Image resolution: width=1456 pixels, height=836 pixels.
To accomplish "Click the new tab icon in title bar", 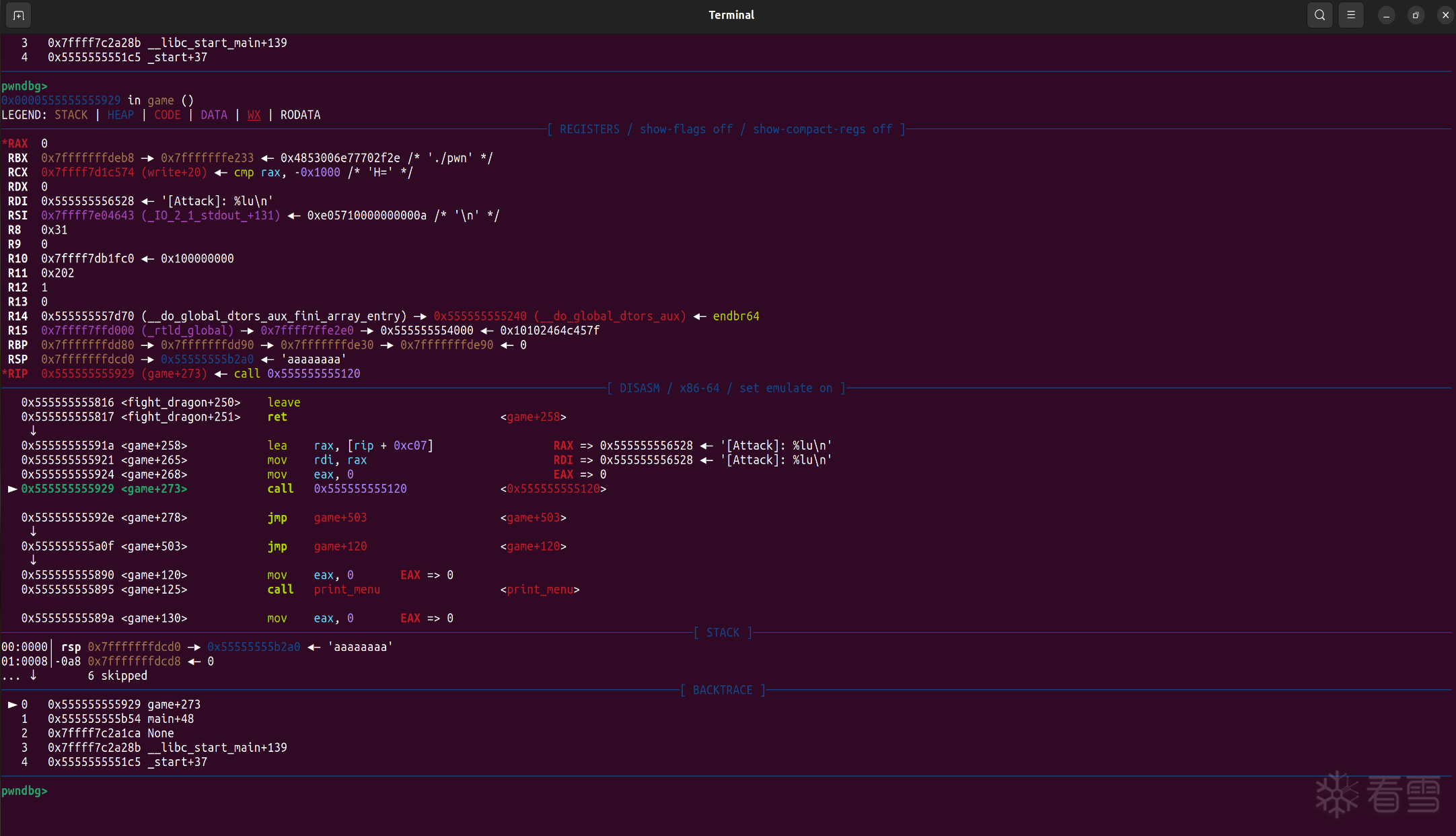I will (x=18, y=15).
